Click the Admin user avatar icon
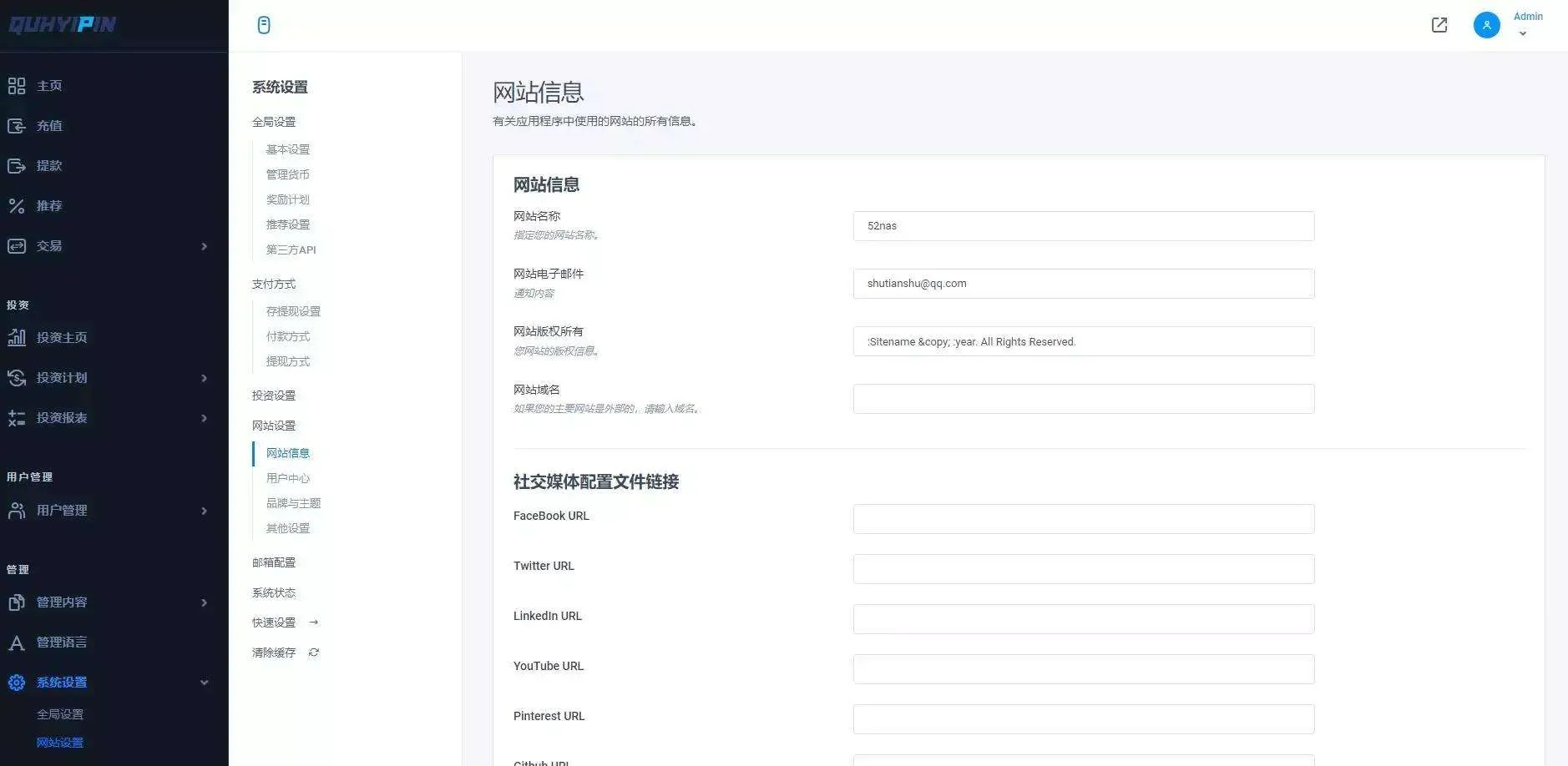The width and height of the screenshot is (1568, 766). click(x=1486, y=25)
